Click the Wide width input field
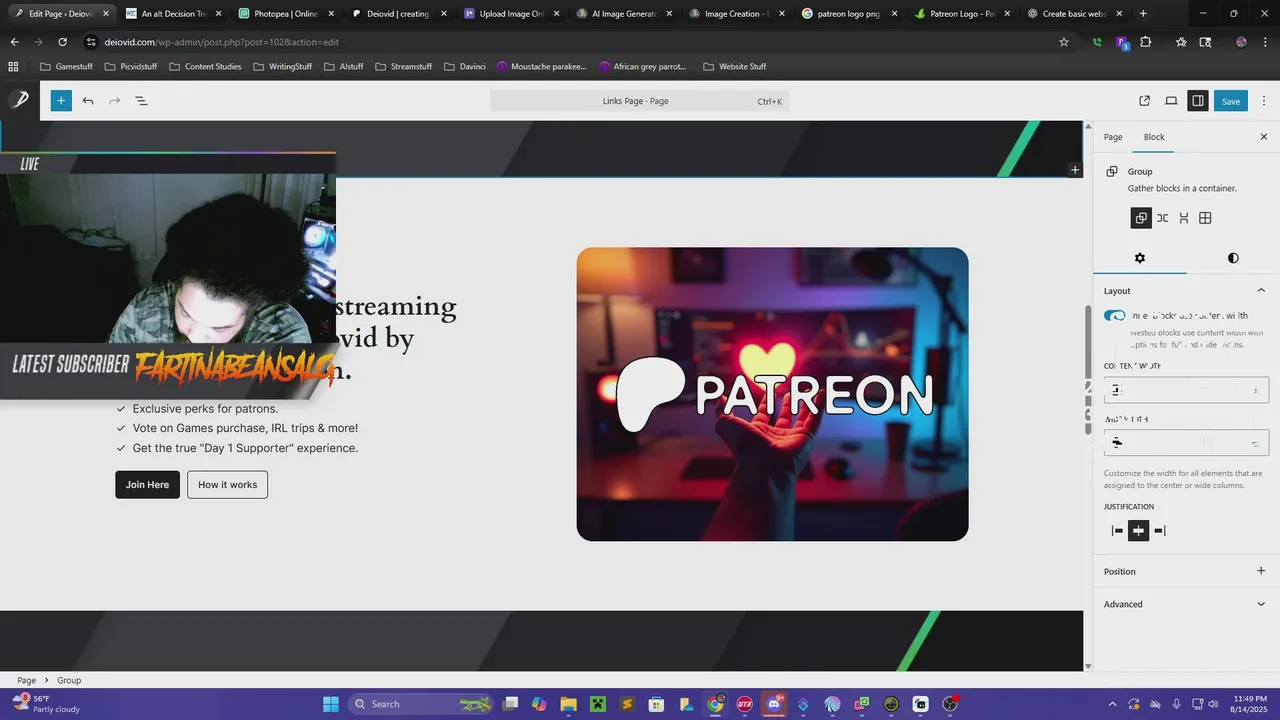The width and height of the screenshot is (1280, 720). [x=1186, y=442]
